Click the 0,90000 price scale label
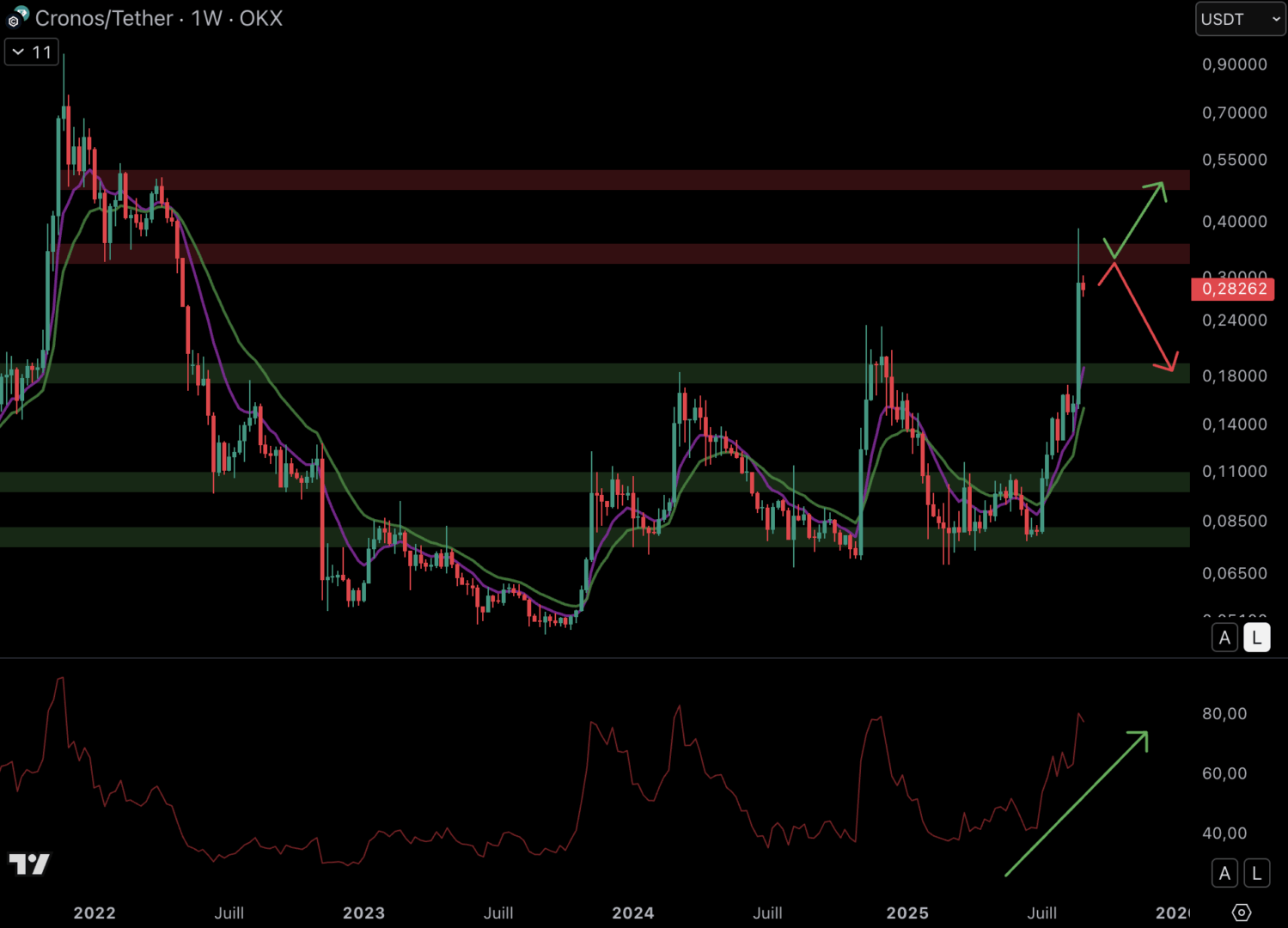This screenshot has height=928, width=1288. click(1234, 64)
